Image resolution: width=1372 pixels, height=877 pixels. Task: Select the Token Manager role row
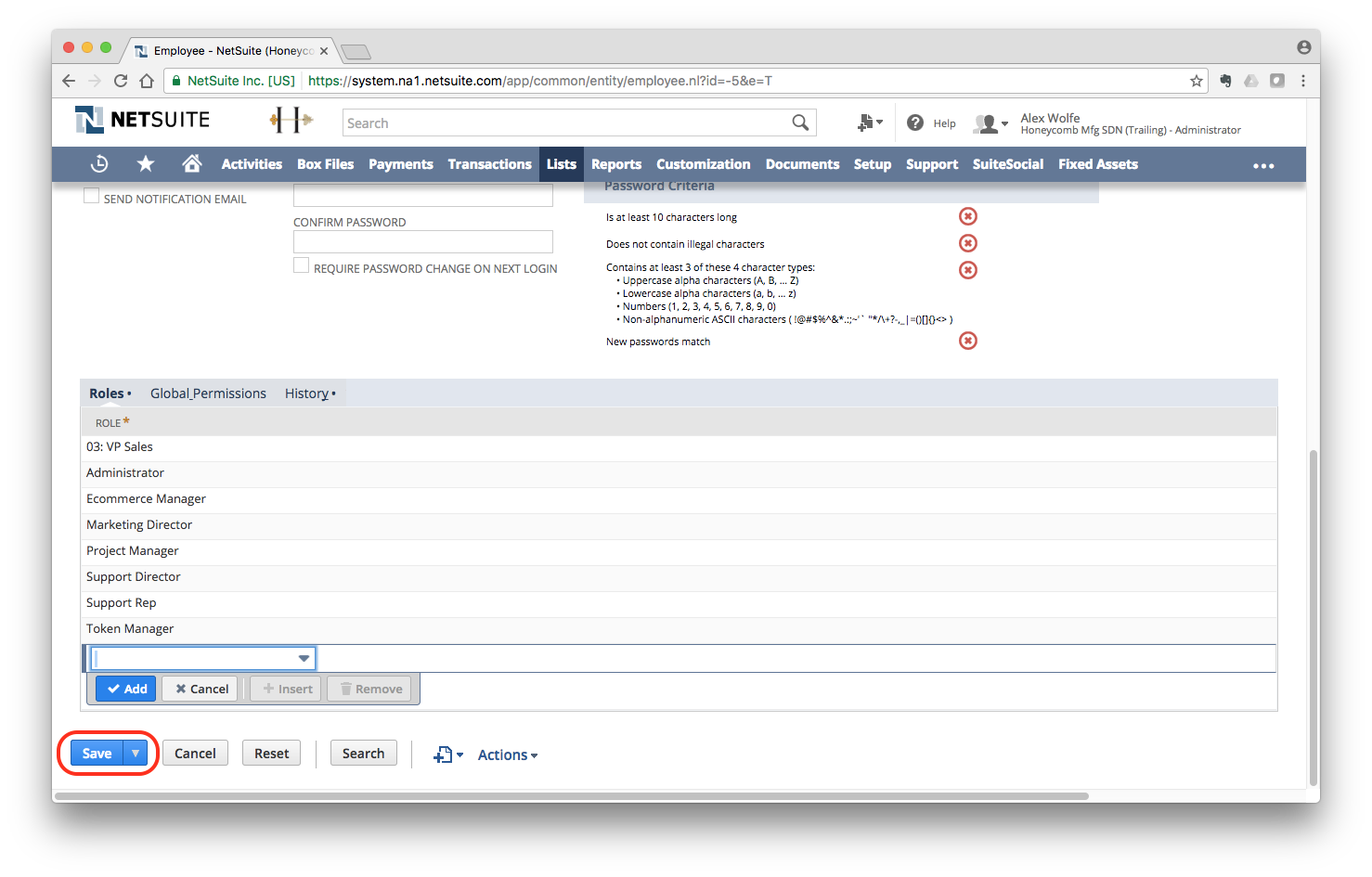click(679, 629)
